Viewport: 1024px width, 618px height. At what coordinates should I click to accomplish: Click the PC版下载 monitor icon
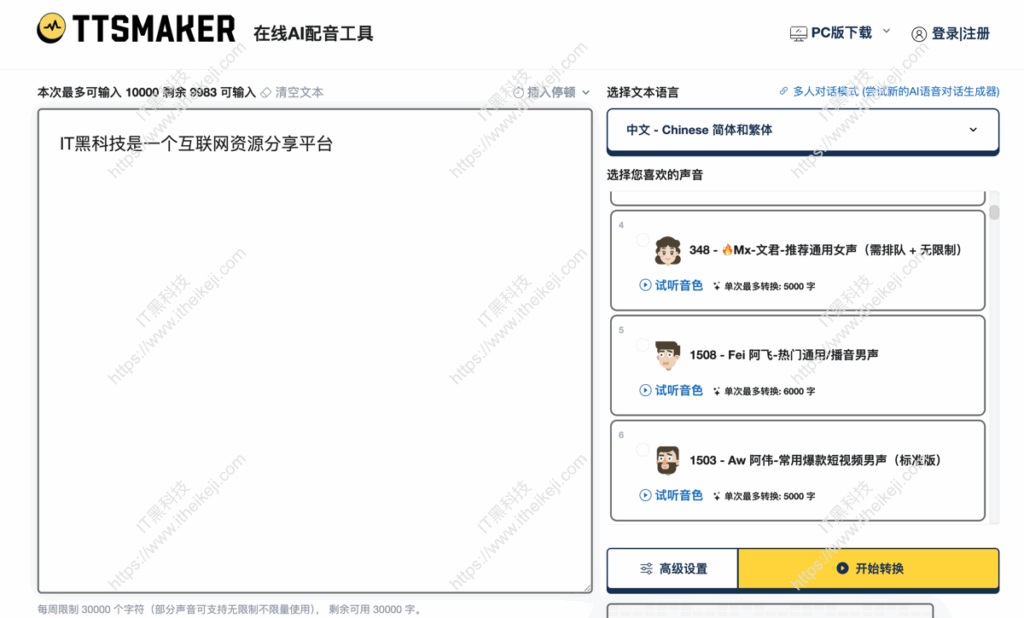tap(800, 32)
